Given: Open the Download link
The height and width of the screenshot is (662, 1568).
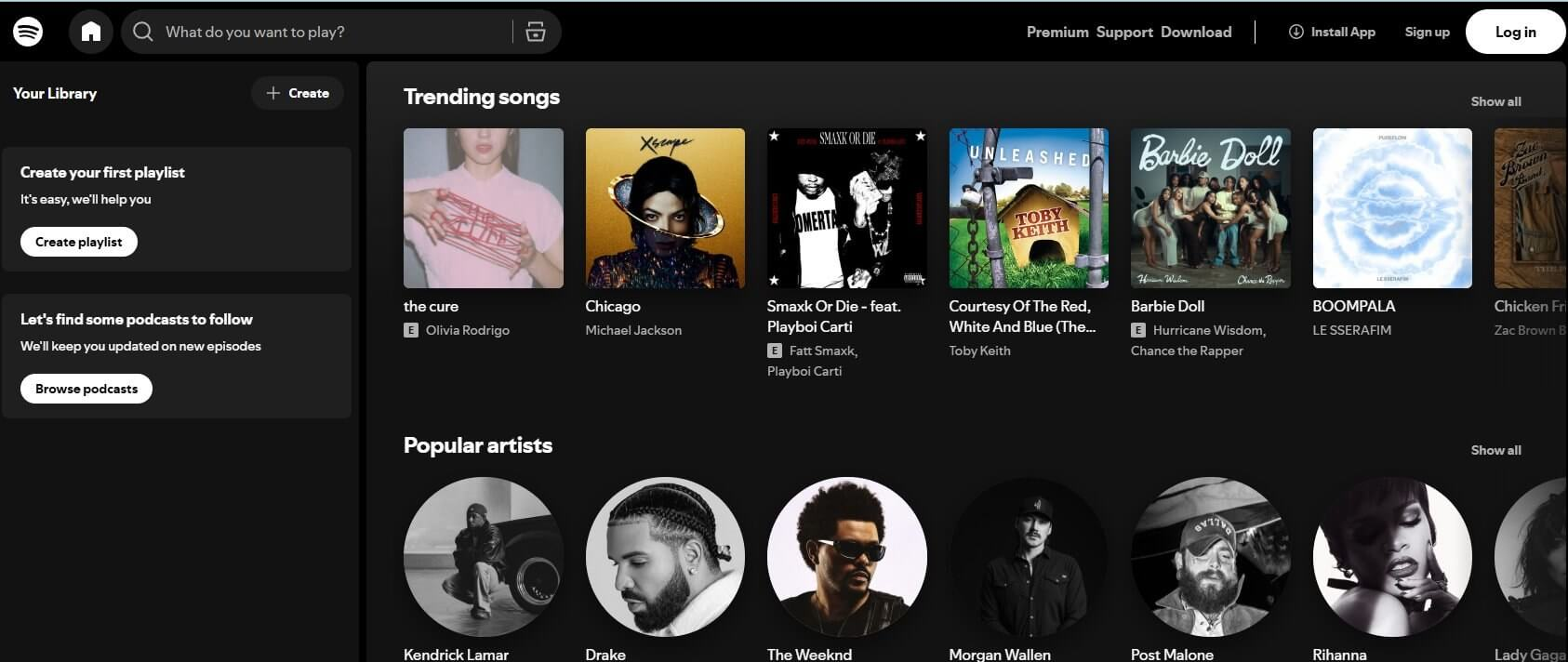Looking at the screenshot, I should (1196, 32).
